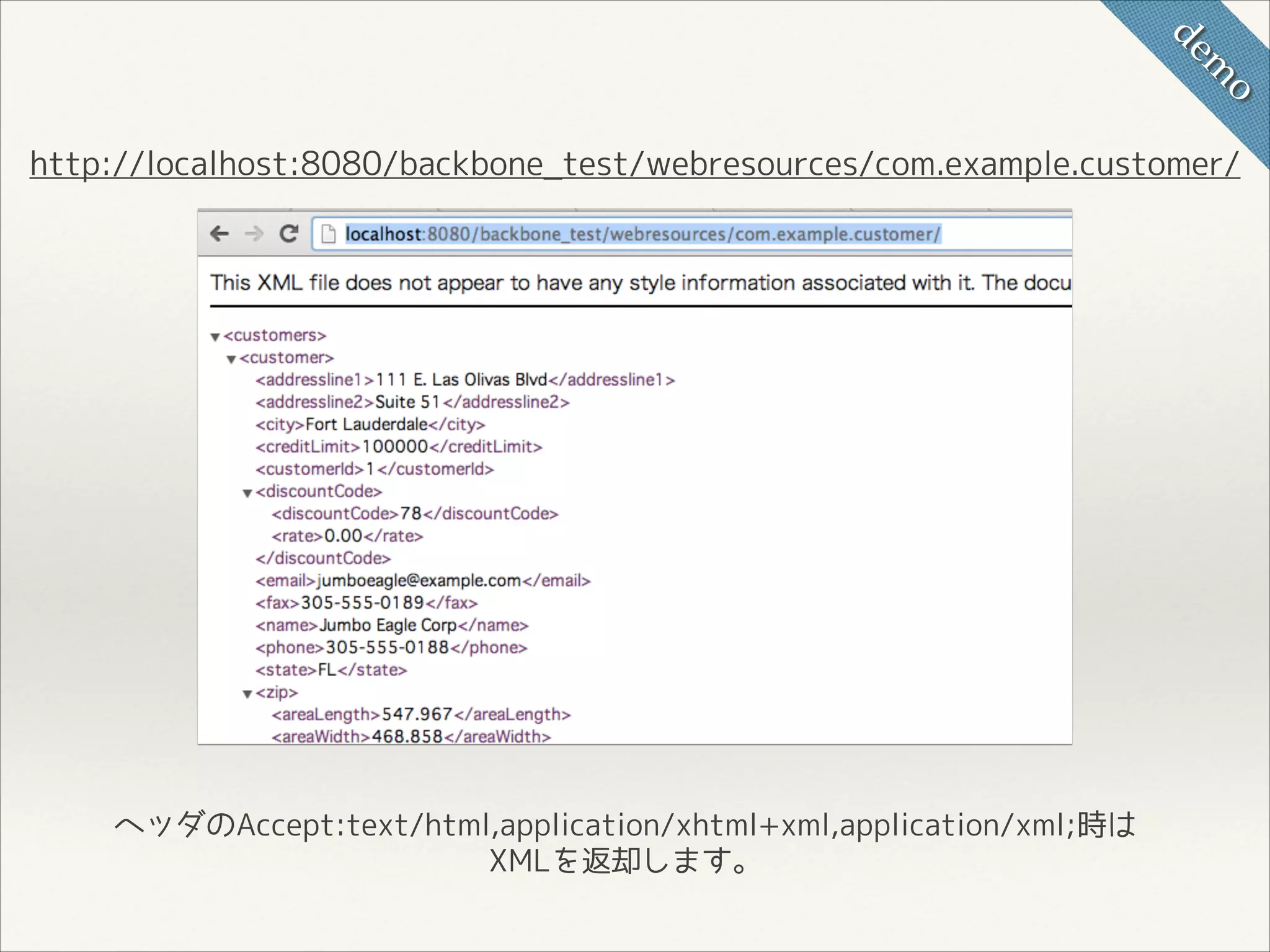Screen dimensions: 1270x952
Task: Reload the page with refresh icon
Action: tap(289, 234)
